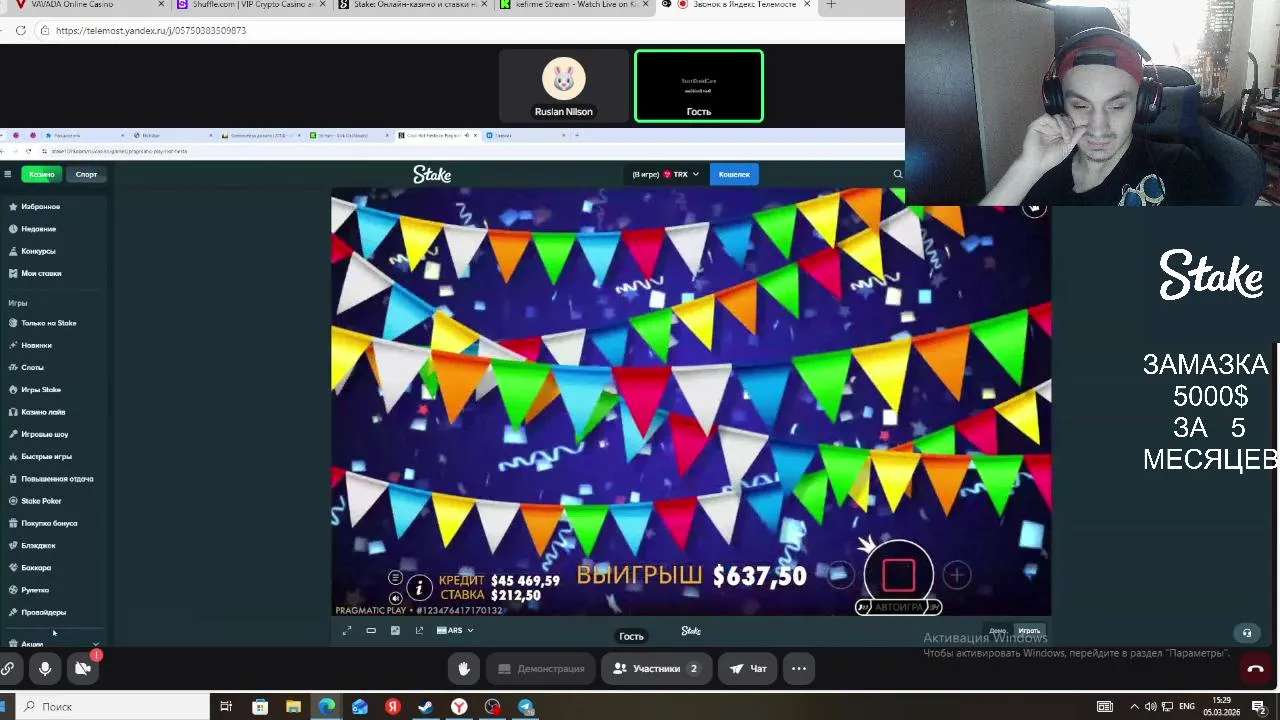Mute the microphone in Telemost
This screenshot has width=1280, height=720.
pyautogui.click(x=45, y=669)
